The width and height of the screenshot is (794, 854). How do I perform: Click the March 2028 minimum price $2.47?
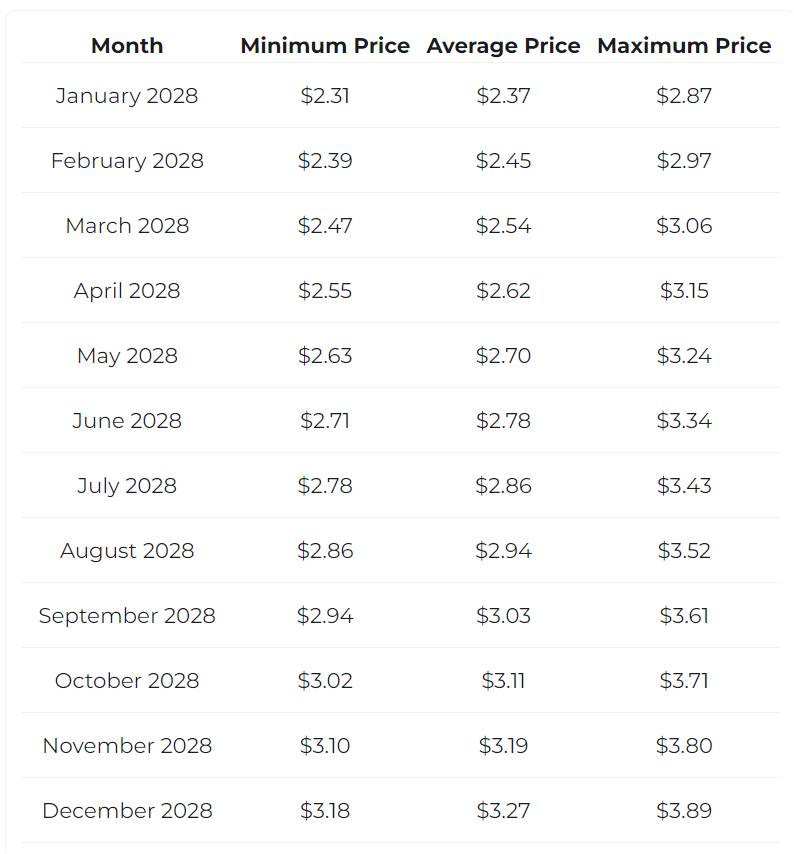click(x=325, y=226)
